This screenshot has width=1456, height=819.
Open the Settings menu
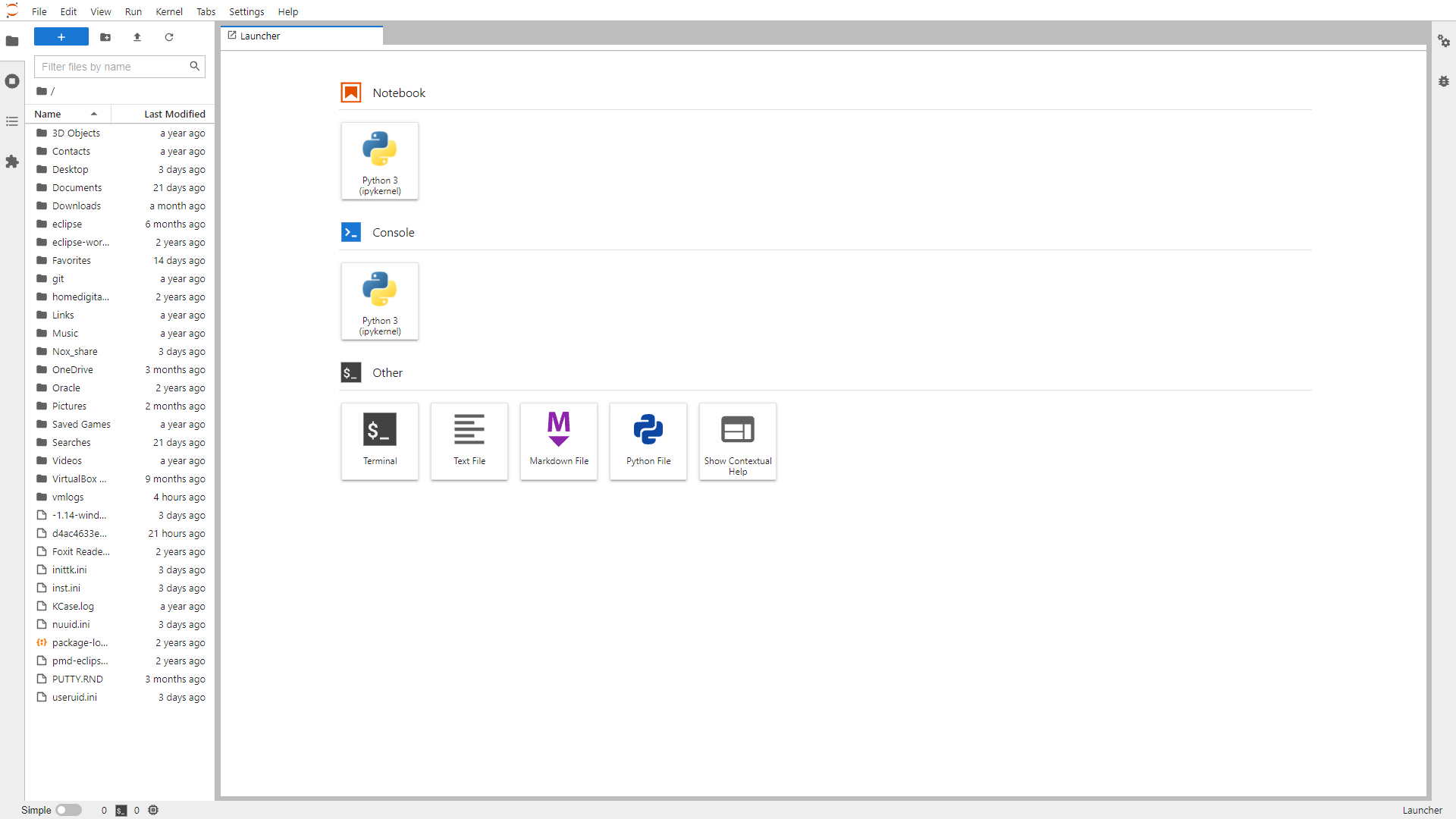246,11
